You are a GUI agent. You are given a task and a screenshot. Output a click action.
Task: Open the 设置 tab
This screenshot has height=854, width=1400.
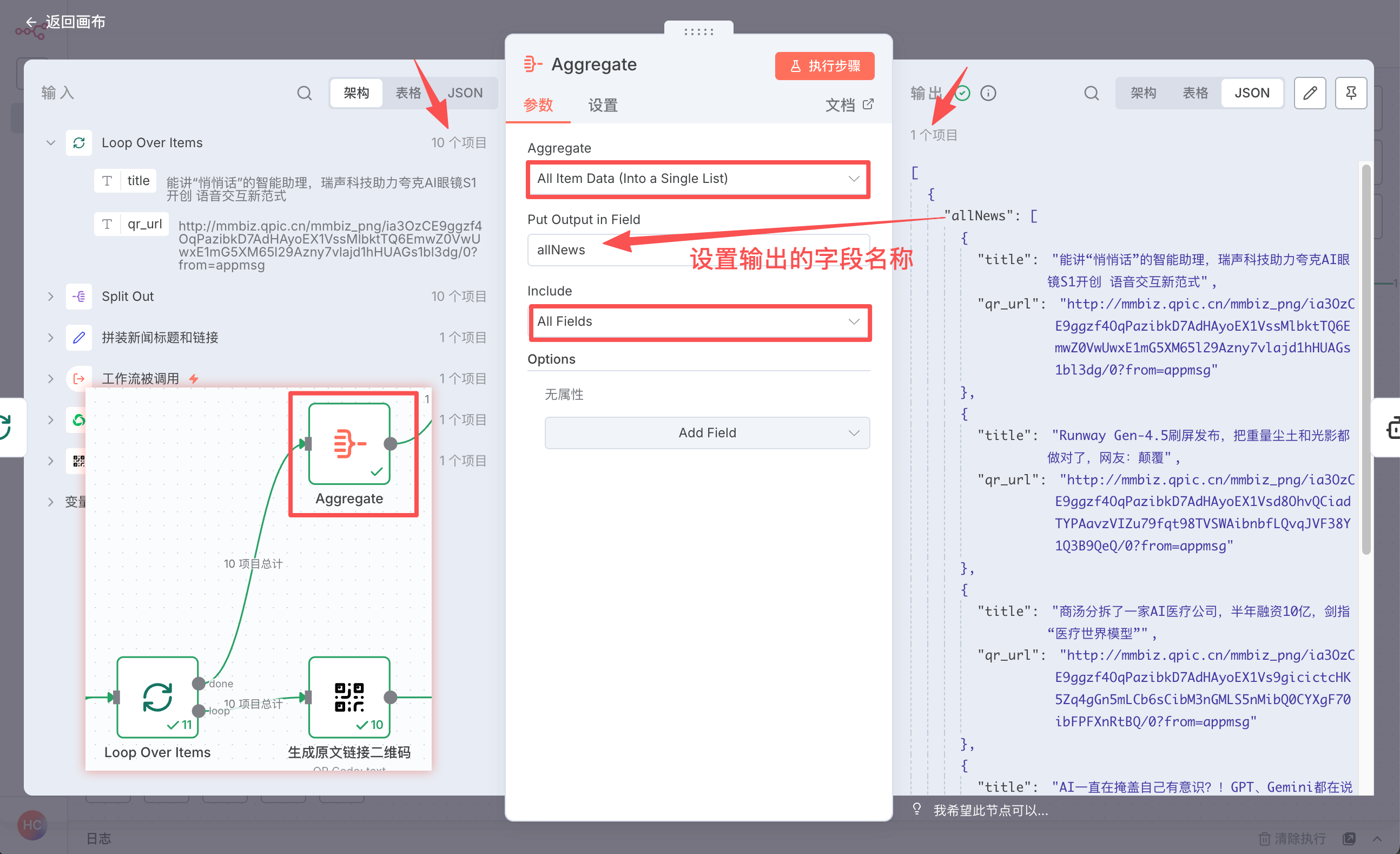pyautogui.click(x=602, y=104)
